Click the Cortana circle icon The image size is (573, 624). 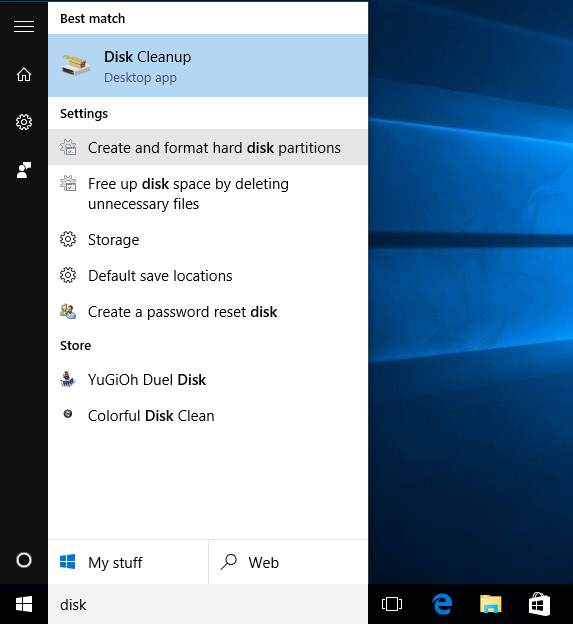point(24,560)
